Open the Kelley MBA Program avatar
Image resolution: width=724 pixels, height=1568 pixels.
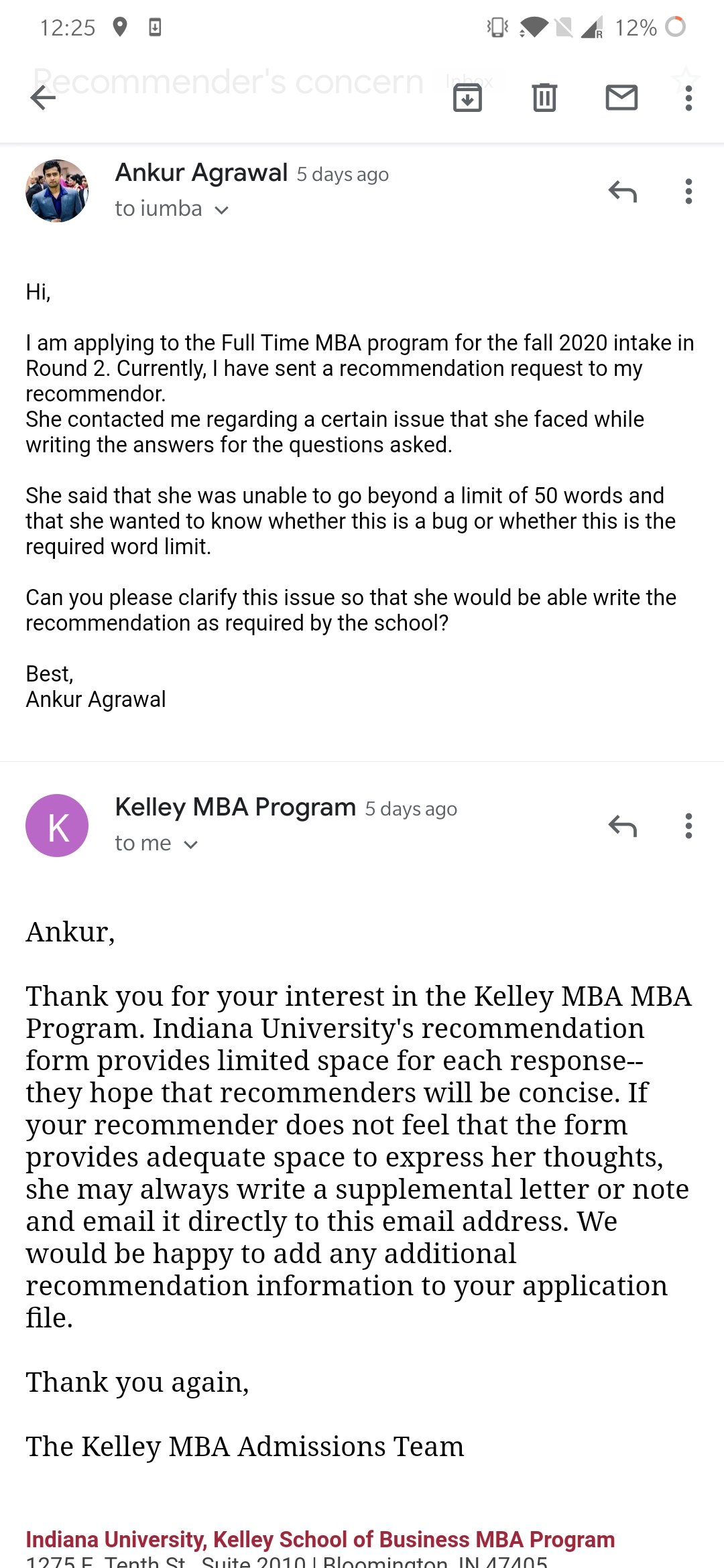(57, 826)
